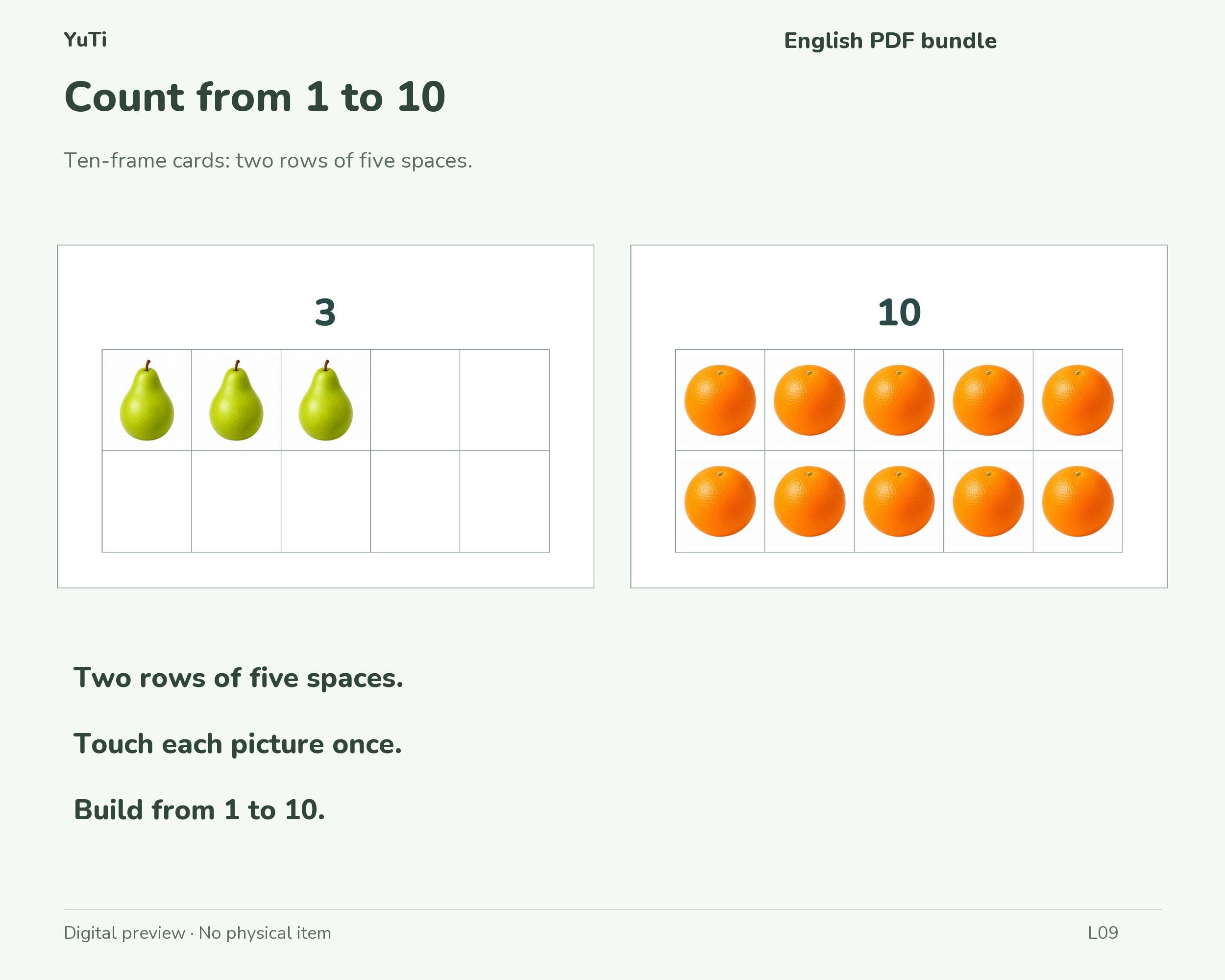Click the empty top-right cell of pear card
Screen dimensions: 1225x980
[505, 400]
